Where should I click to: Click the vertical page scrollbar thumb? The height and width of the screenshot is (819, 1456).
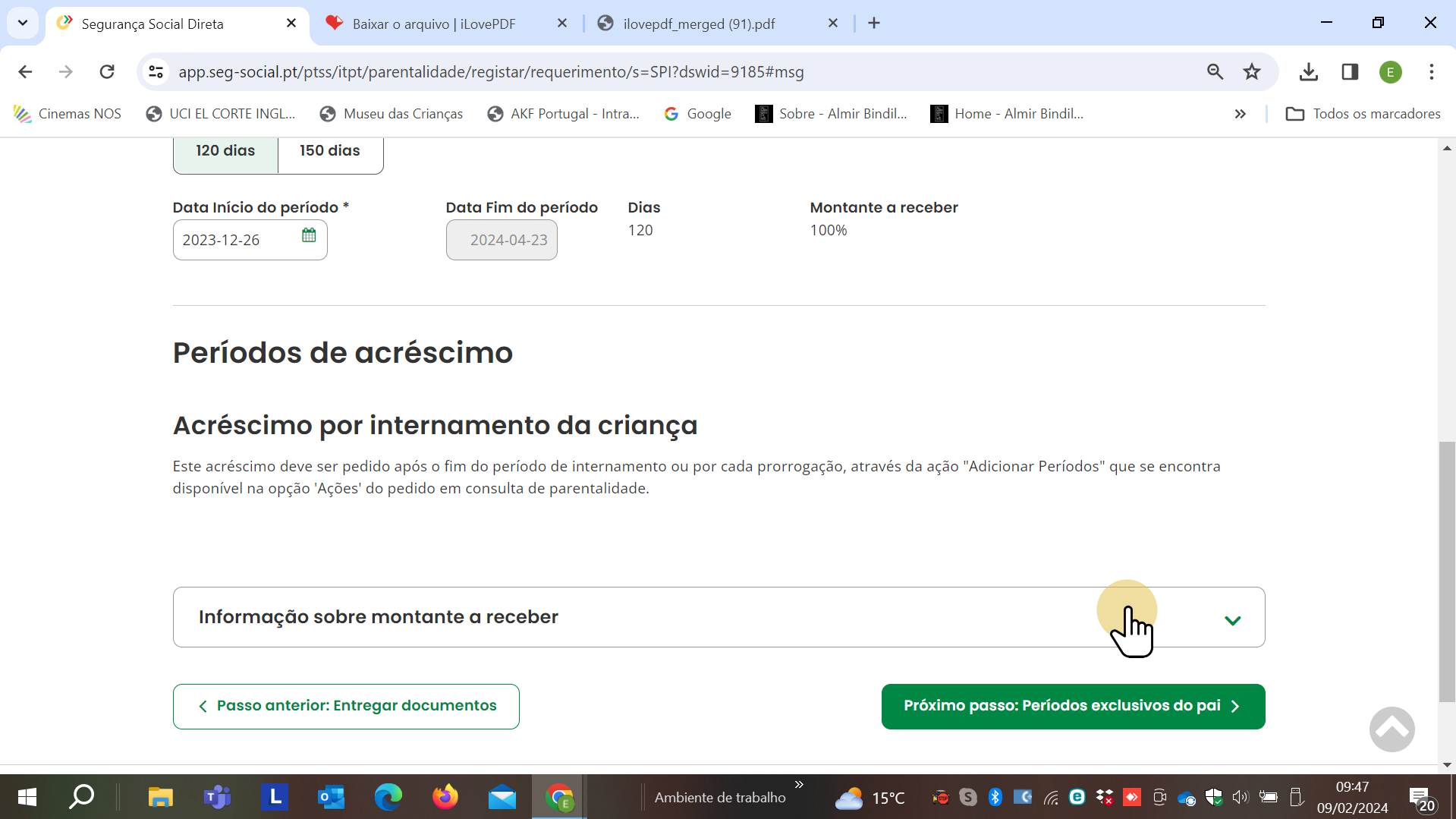pos(1447,569)
